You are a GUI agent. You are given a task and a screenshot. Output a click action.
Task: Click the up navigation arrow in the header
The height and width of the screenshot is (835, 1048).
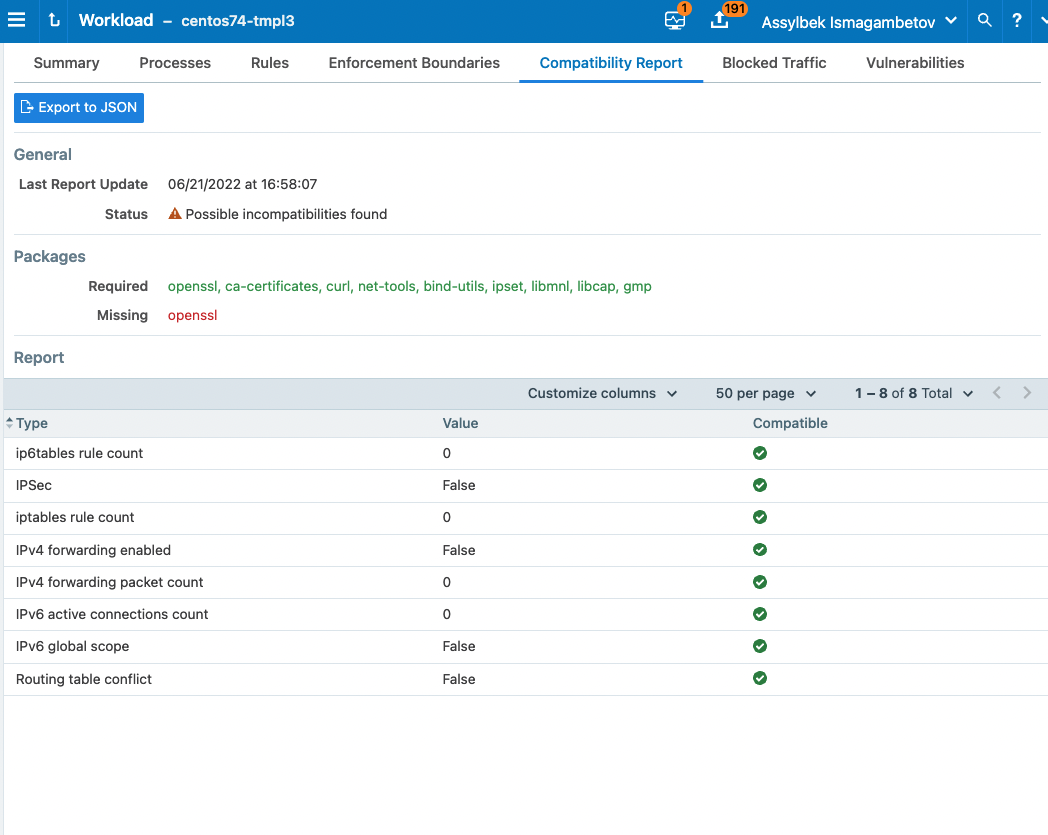[53, 21]
